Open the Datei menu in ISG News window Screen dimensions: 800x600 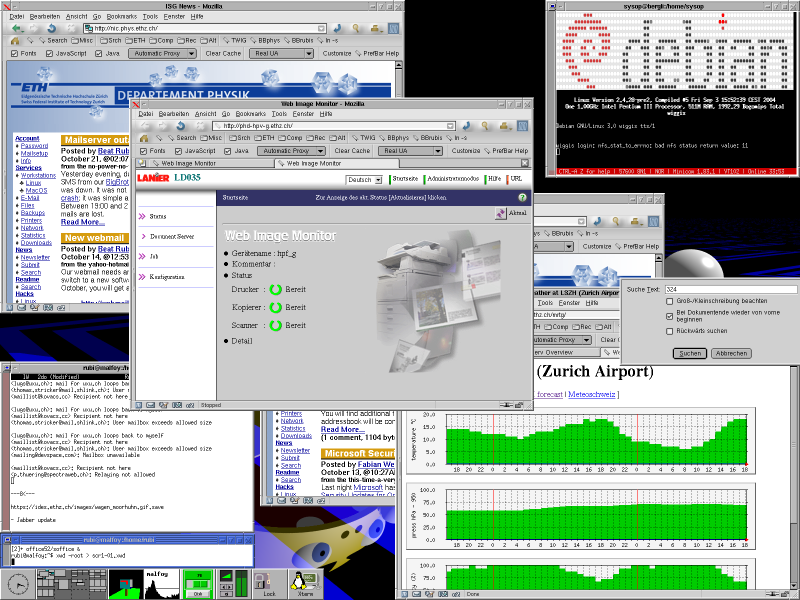[17, 16]
